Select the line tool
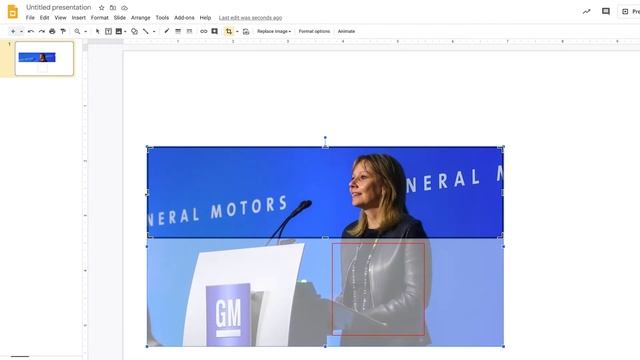This screenshot has height=360, width=640. point(146,31)
